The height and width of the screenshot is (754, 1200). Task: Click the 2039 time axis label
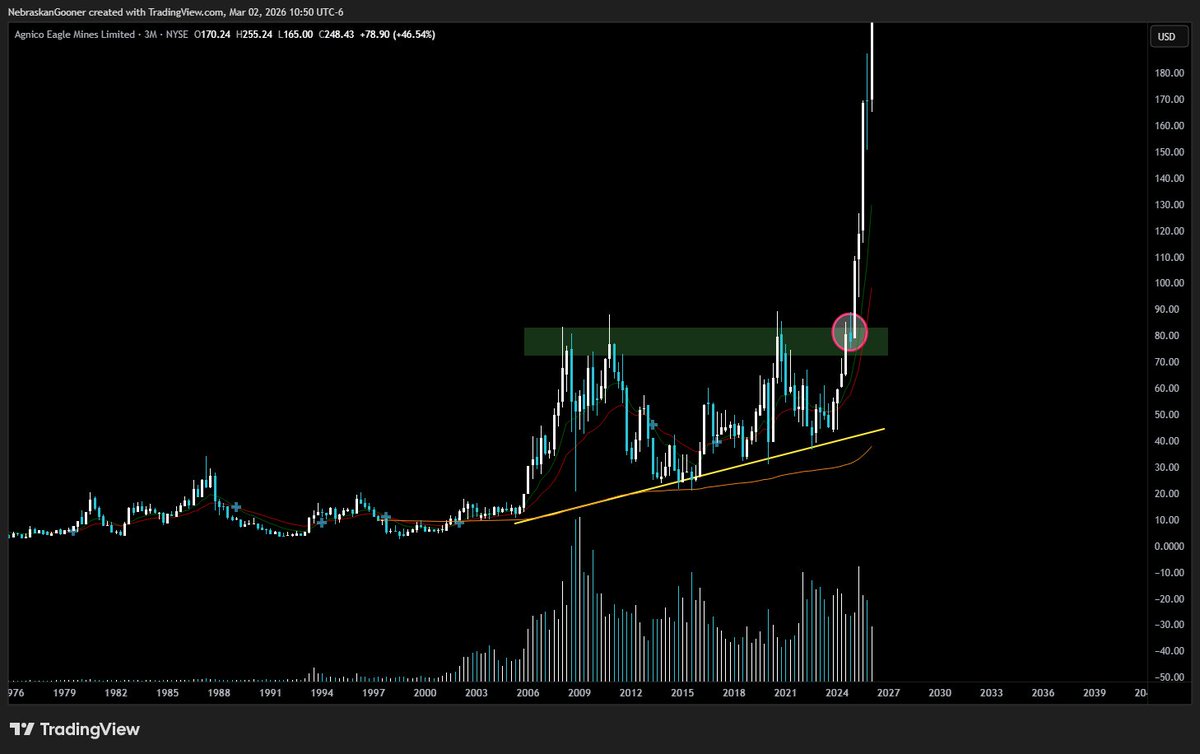[1094, 692]
